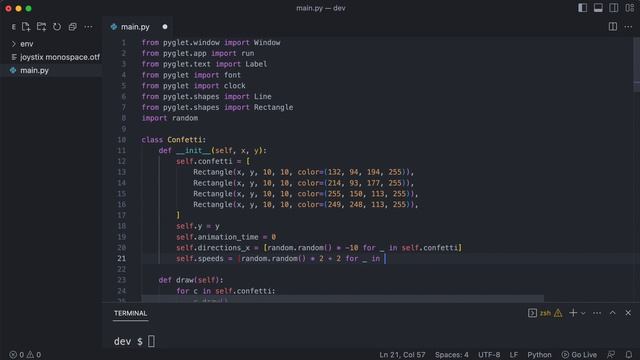Select the TERMINAL panel tab
This screenshot has width=640, height=360.
131,313
